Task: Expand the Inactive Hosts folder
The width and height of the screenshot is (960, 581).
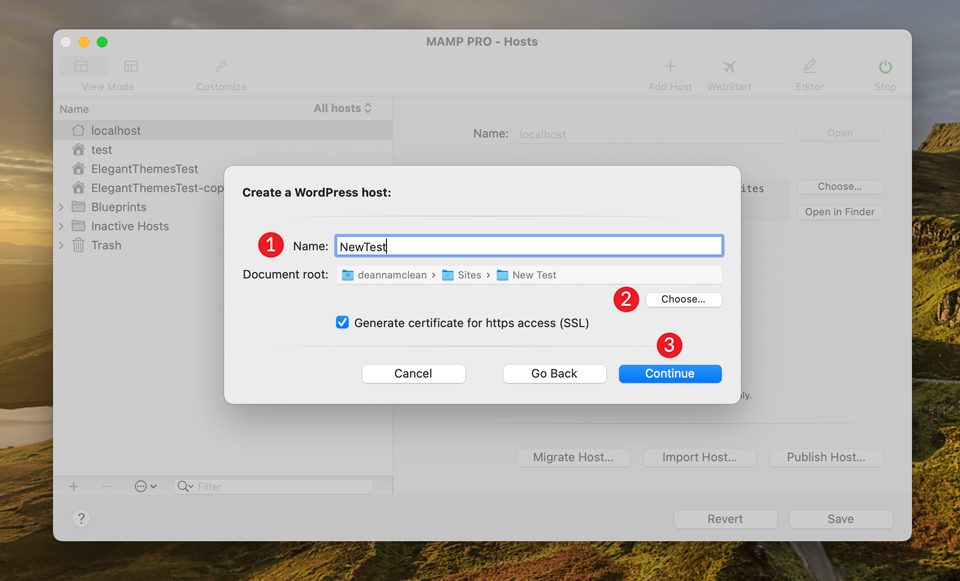Action: tap(61, 226)
